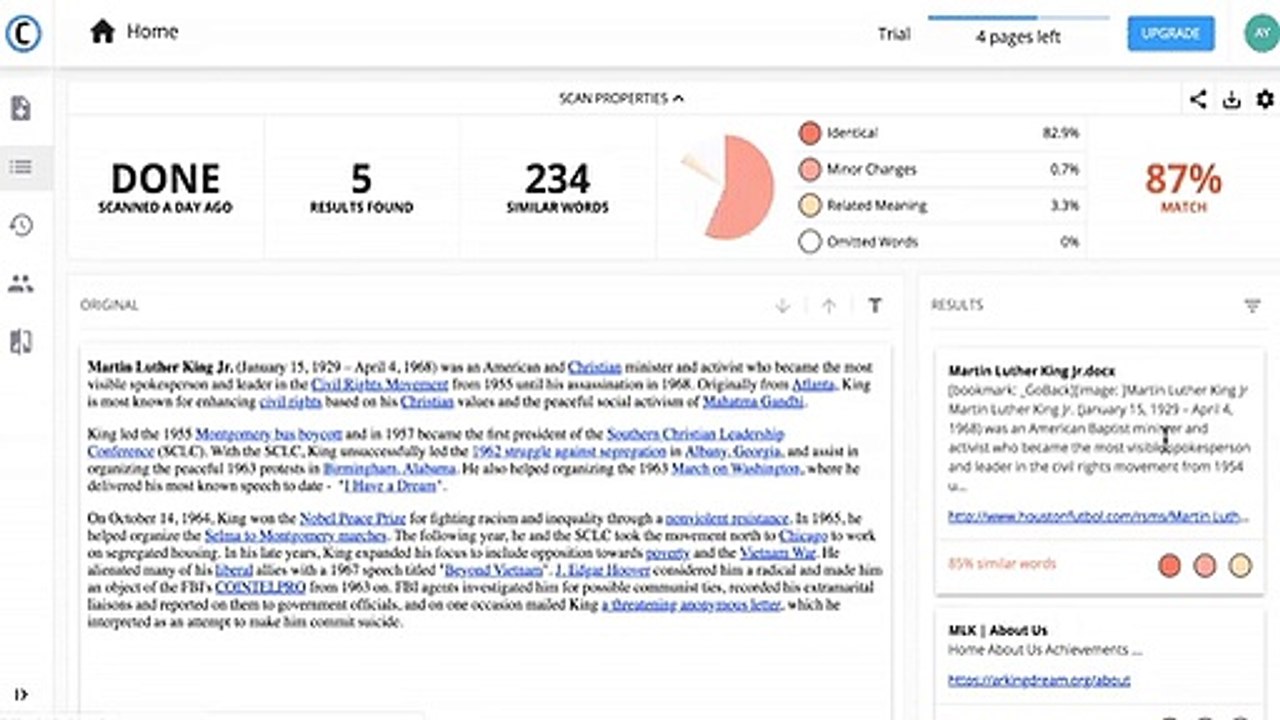This screenshot has width=1280, height=720.
Task: Open the scan history clock icon
Action: (x=21, y=225)
